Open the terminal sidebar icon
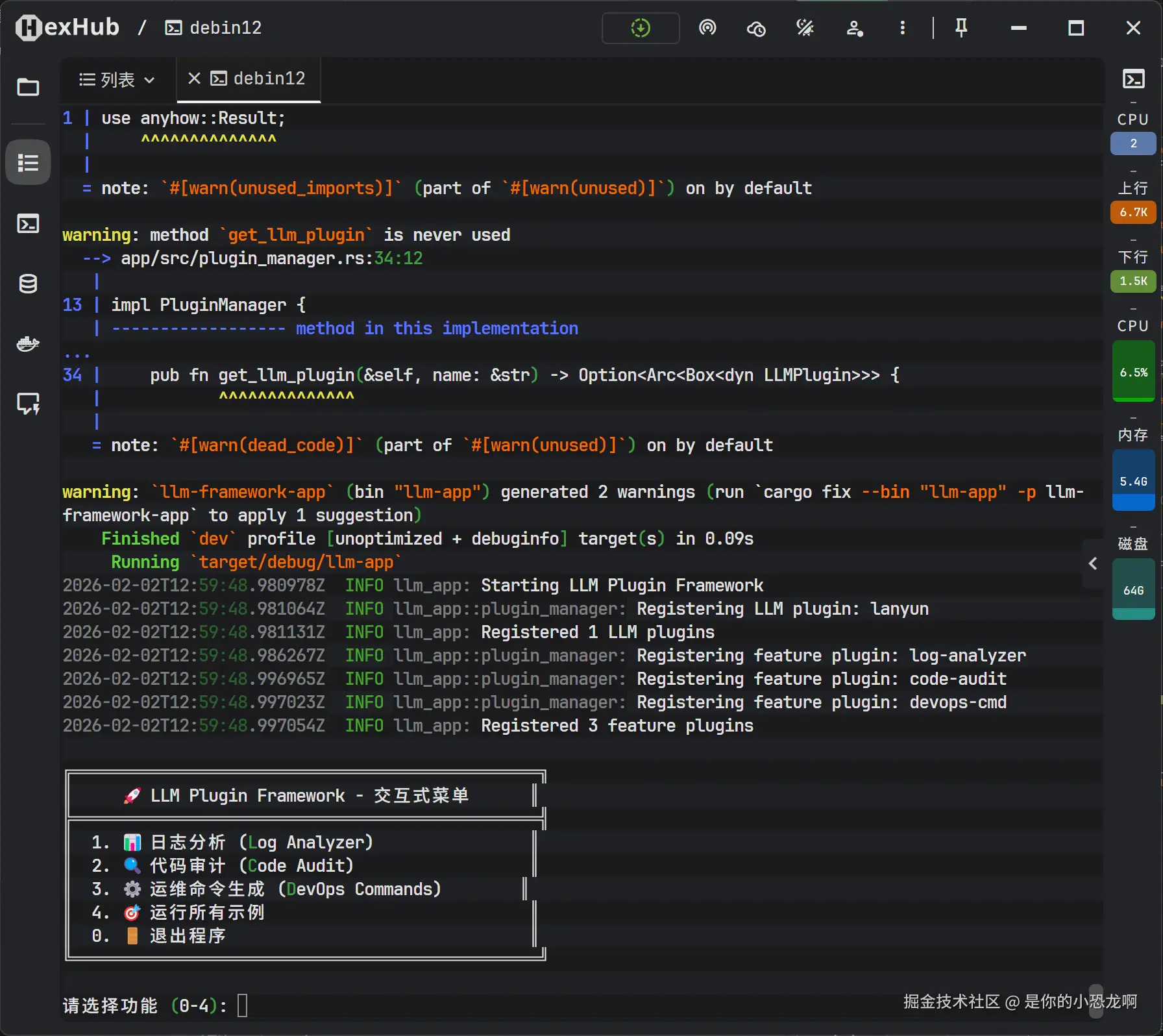The image size is (1163, 1036). [x=28, y=224]
